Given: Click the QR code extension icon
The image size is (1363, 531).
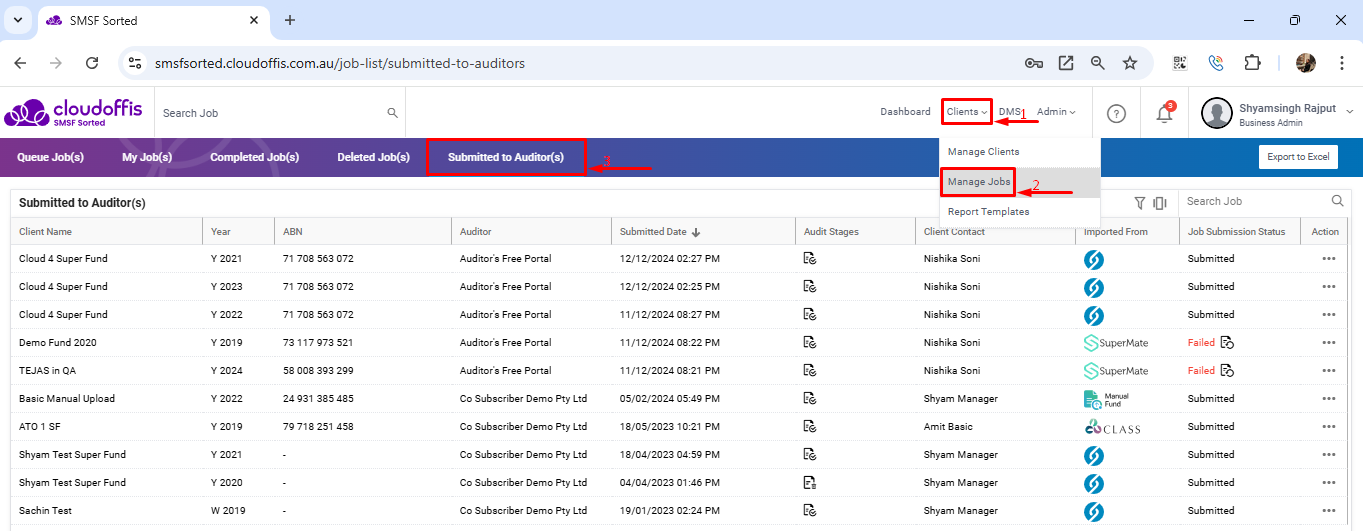Looking at the screenshot, I should (x=1180, y=63).
